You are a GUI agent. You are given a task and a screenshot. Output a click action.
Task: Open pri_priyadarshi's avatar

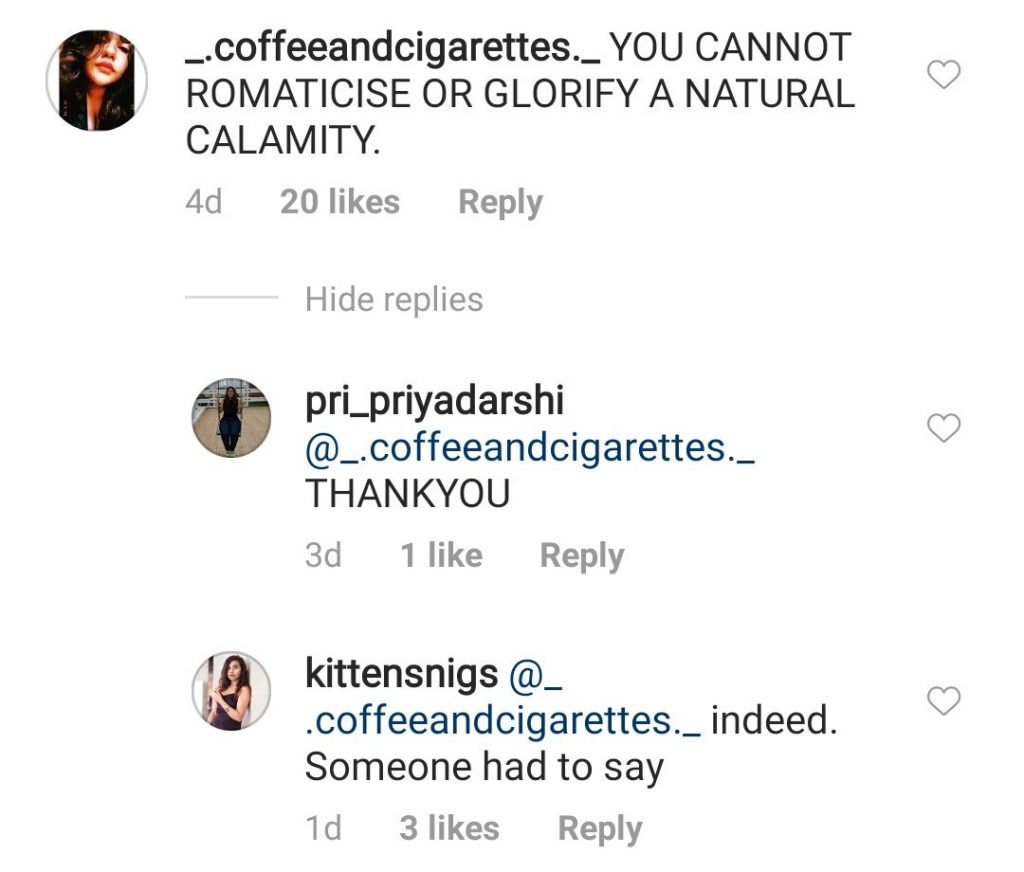231,418
